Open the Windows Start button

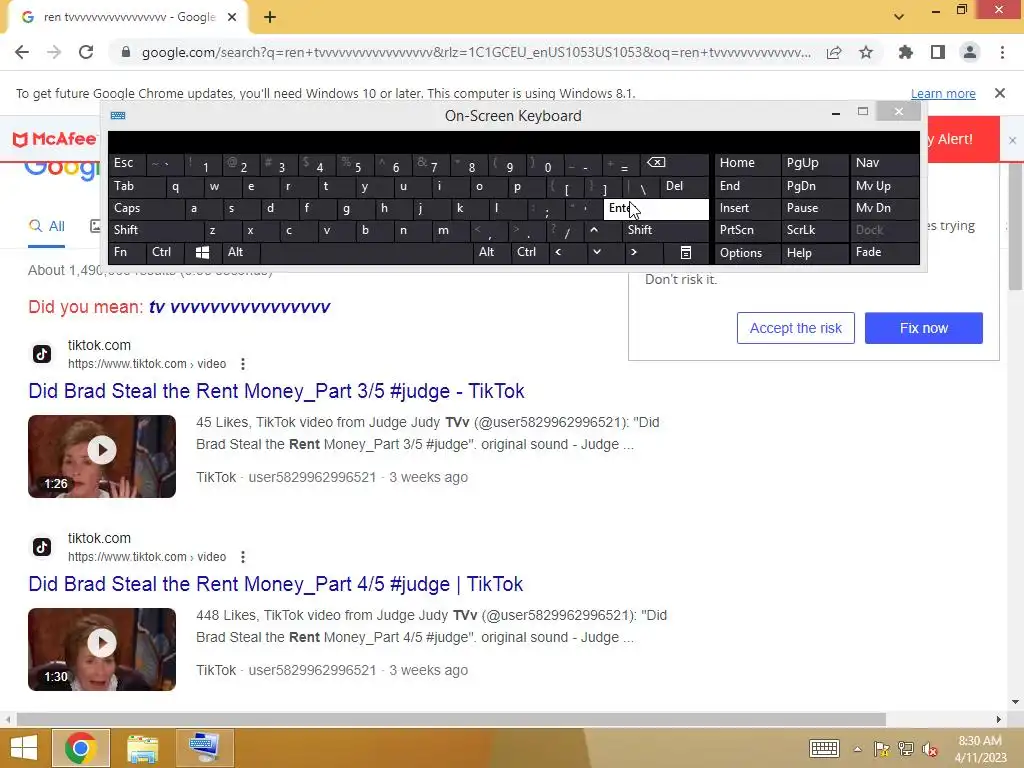click(x=24, y=748)
